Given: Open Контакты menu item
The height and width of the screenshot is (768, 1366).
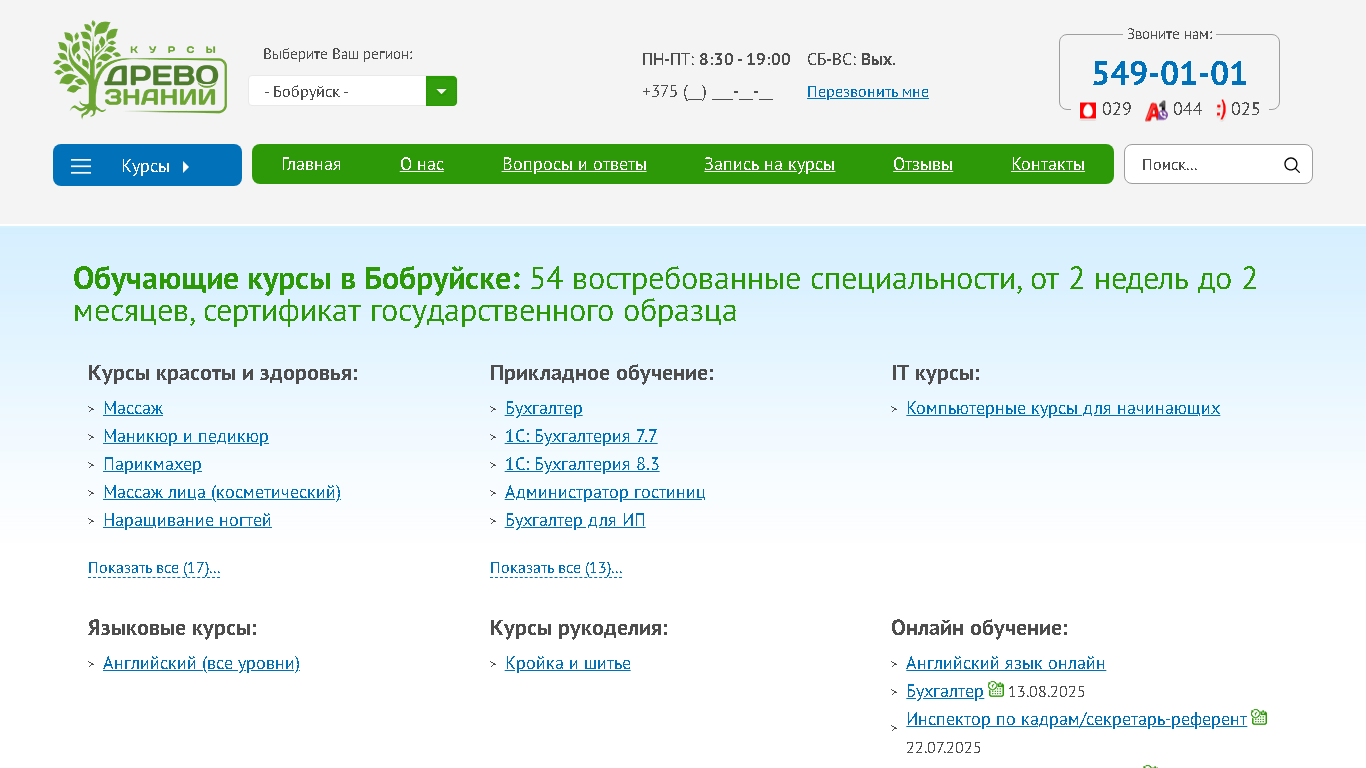Looking at the screenshot, I should (1048, 164).
